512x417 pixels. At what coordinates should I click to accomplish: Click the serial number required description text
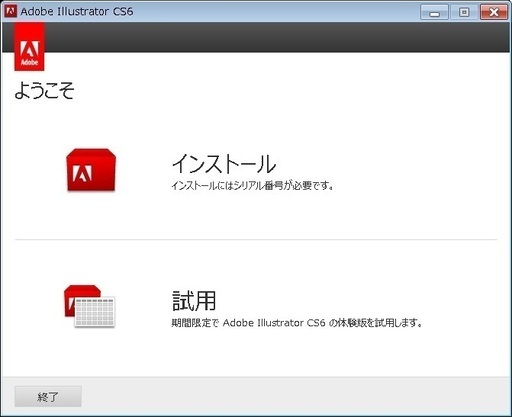coord(252,186)
